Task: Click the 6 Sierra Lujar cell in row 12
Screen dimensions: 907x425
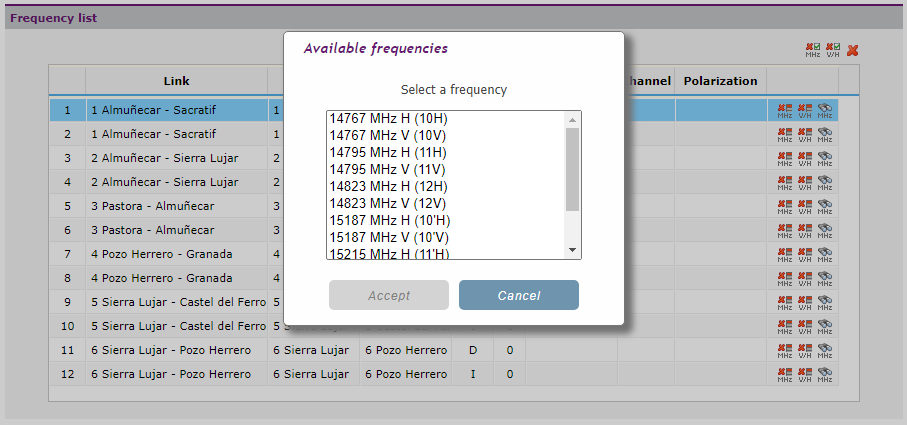Action: tap(313, 374)
